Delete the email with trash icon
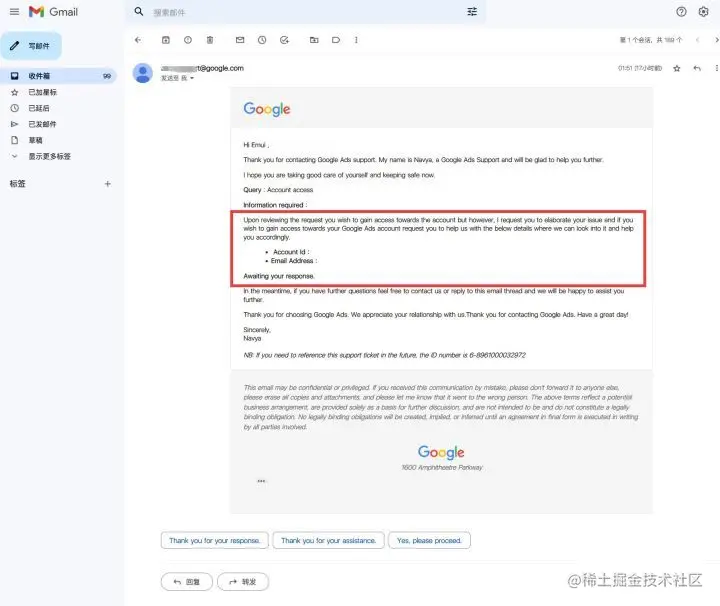The image size is (720, 606). click(210, 40)
